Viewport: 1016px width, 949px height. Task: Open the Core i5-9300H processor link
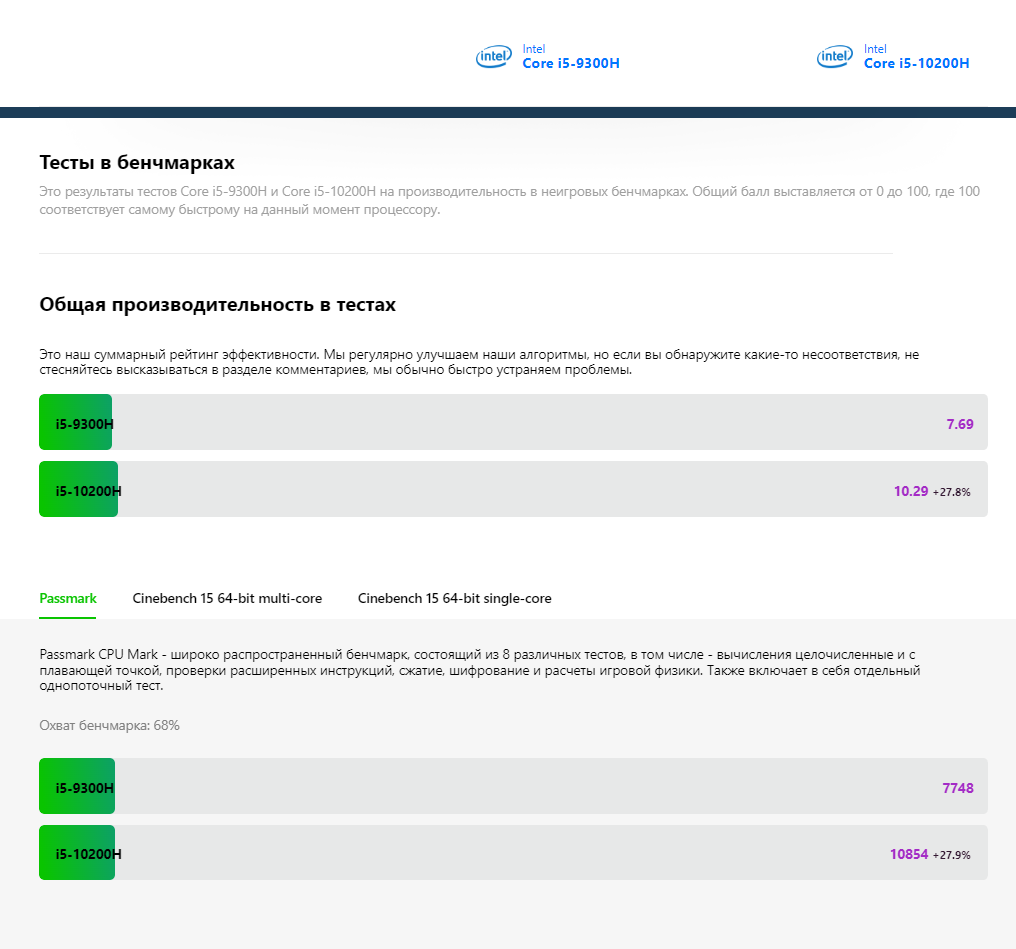click(571, 63)
